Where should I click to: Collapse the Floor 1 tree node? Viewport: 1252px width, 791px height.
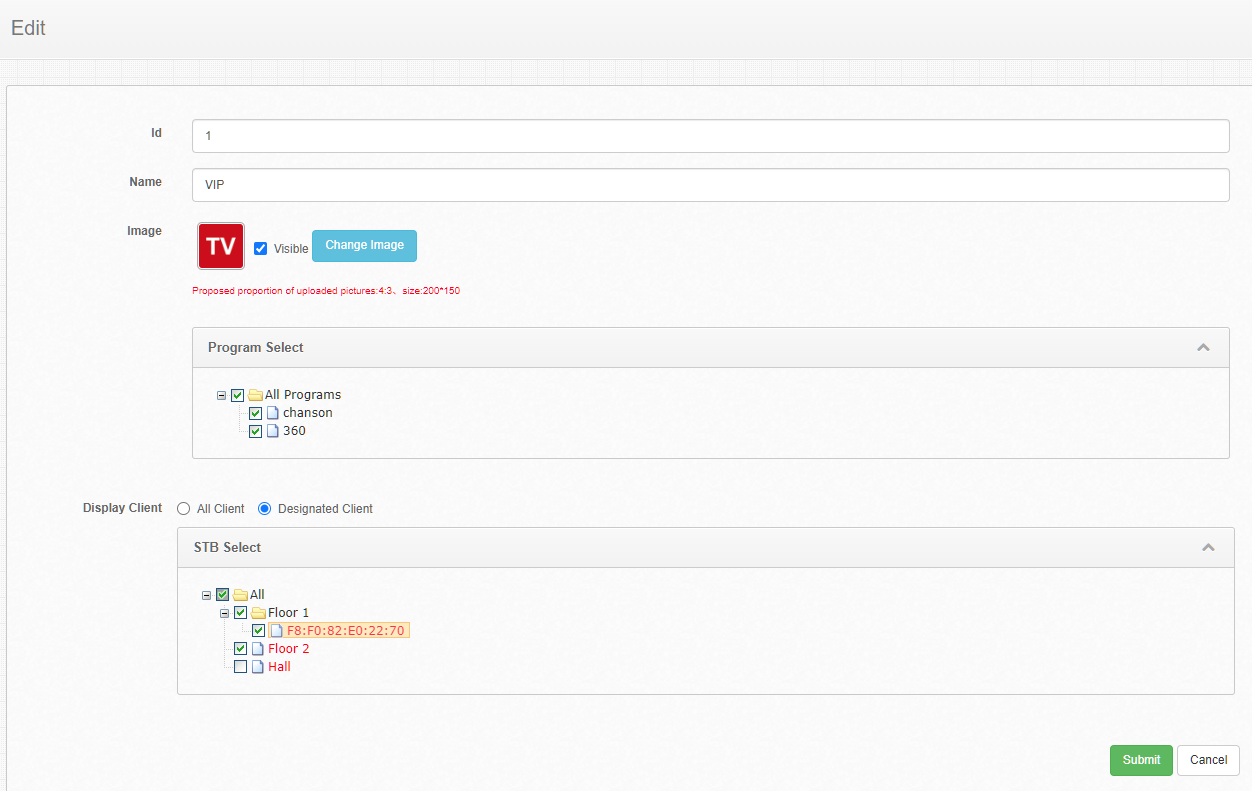225,613
